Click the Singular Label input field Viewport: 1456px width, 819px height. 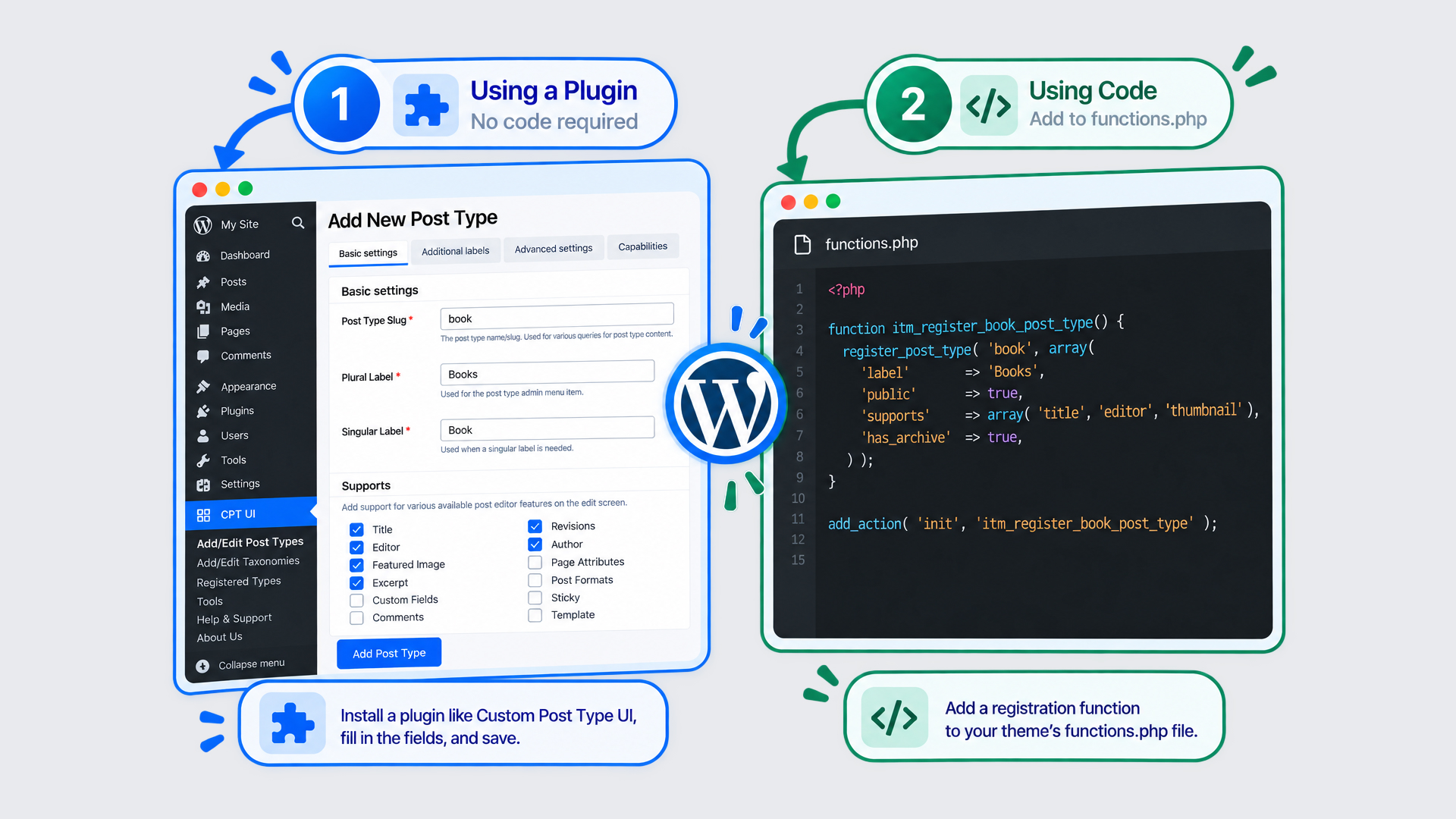click(x=547, y=428)
